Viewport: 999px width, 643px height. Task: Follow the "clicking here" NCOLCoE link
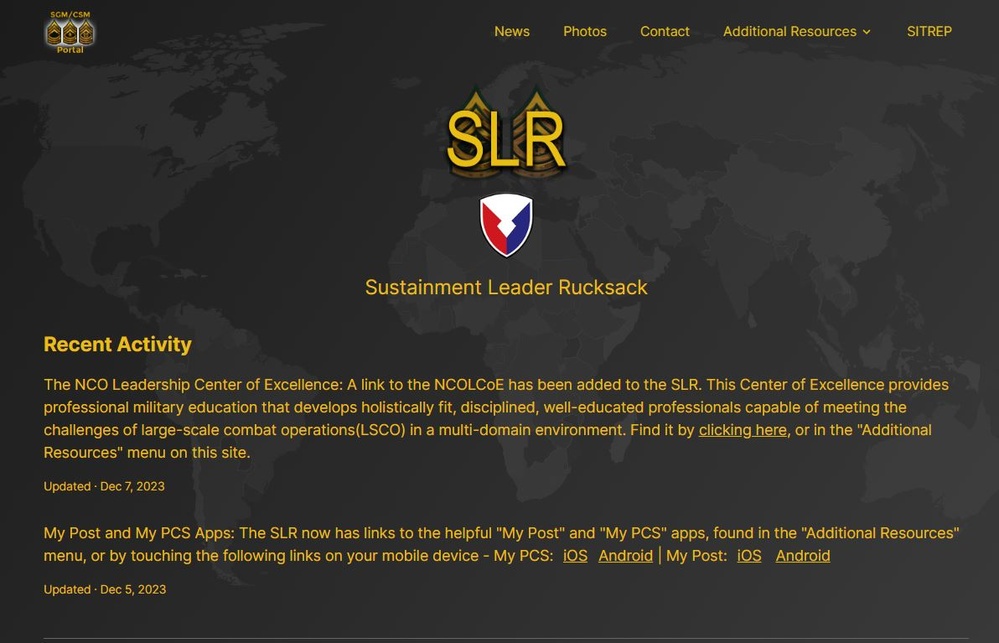742,430
